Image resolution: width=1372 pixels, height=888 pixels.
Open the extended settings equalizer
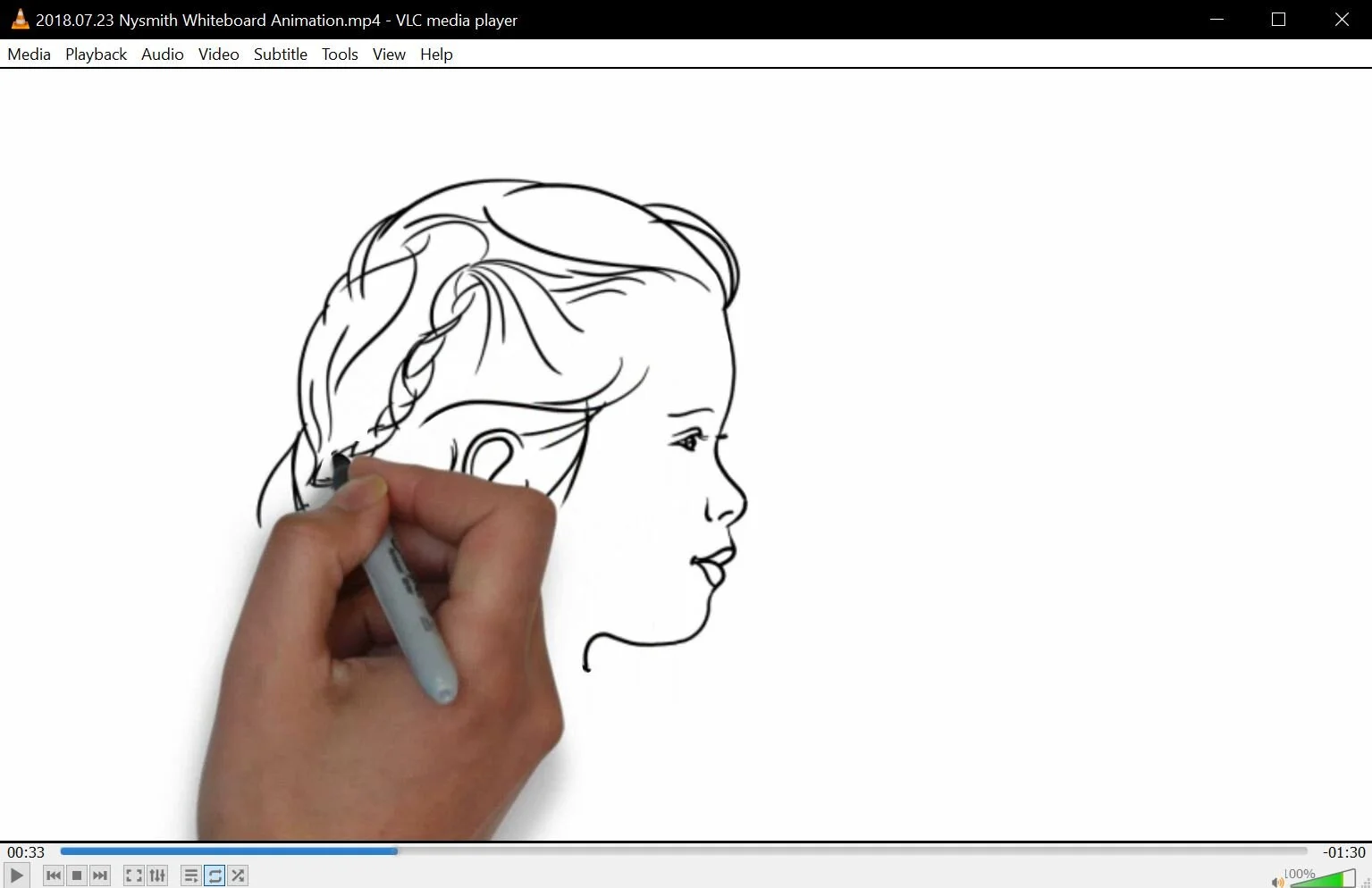pyautogui.click(x=157, y=875)
